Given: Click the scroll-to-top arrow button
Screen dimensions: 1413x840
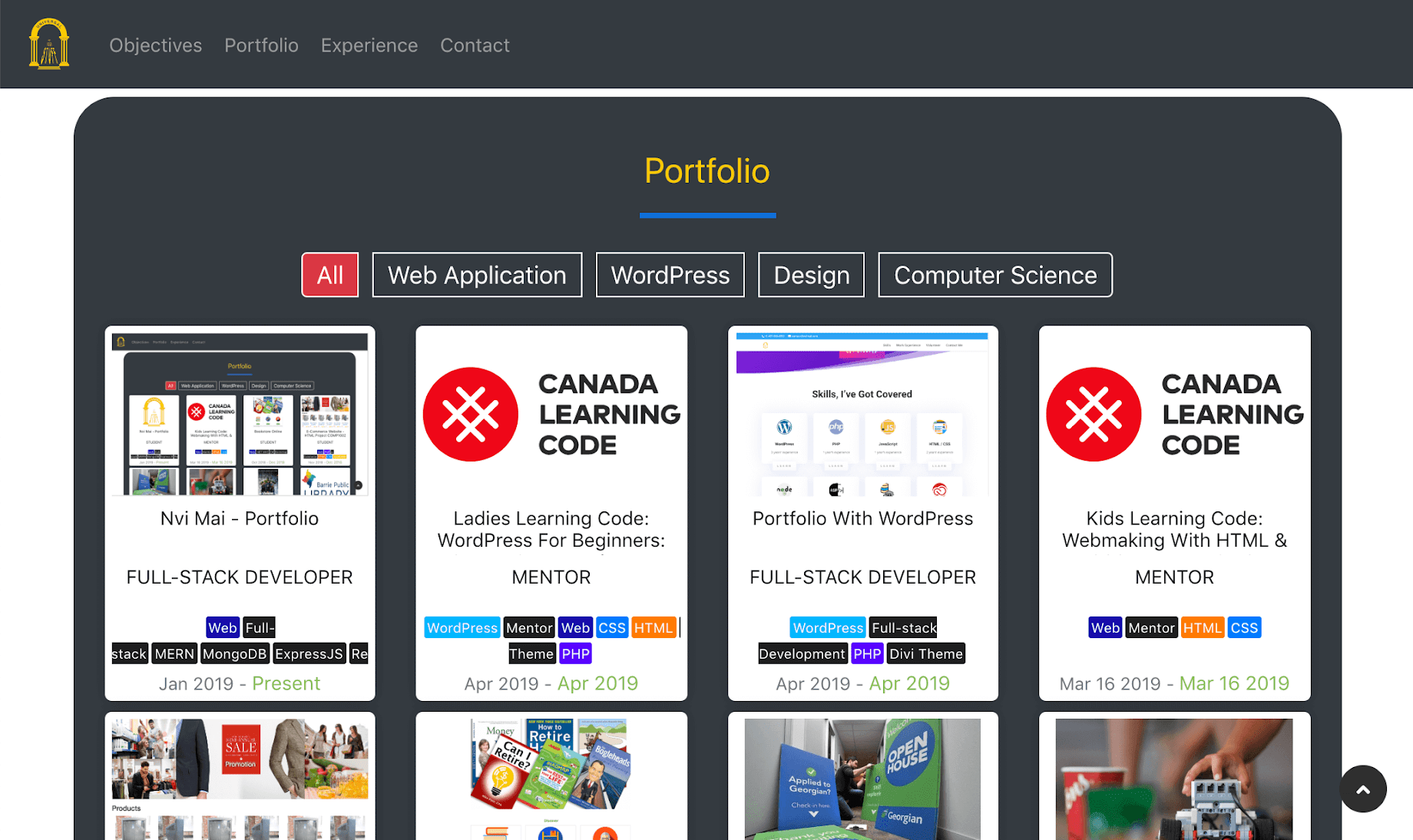Looking at the screenshot, I should coord(1363,789).
